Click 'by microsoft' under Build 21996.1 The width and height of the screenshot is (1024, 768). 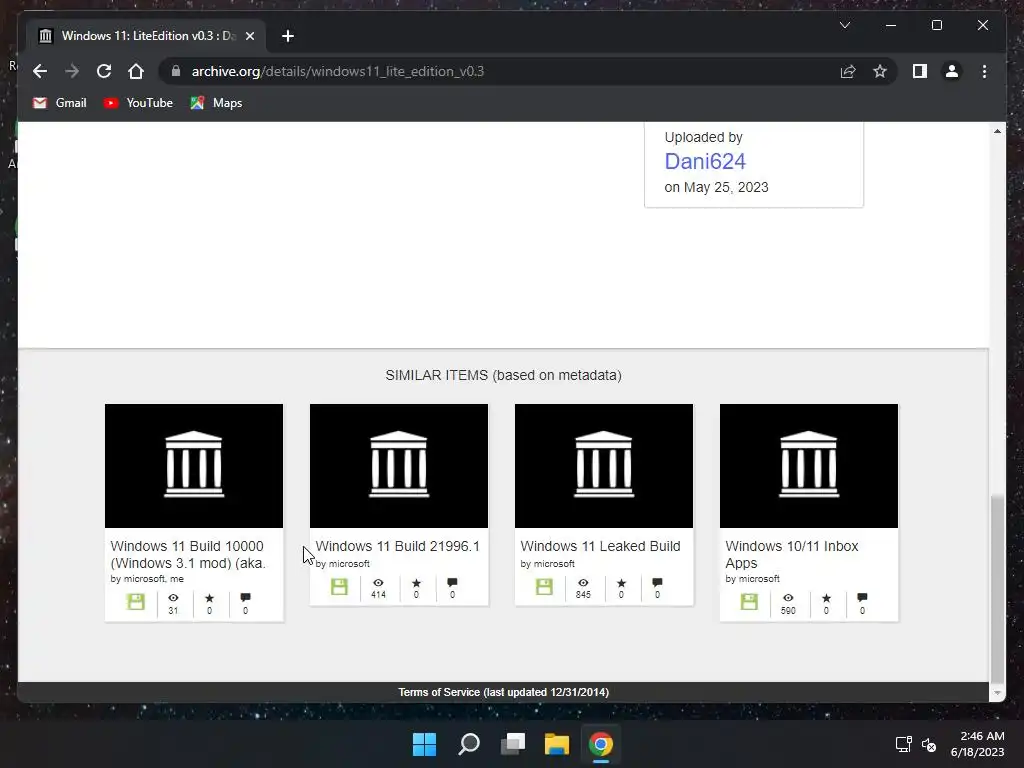pyautogui.click(x=343, y=564)
